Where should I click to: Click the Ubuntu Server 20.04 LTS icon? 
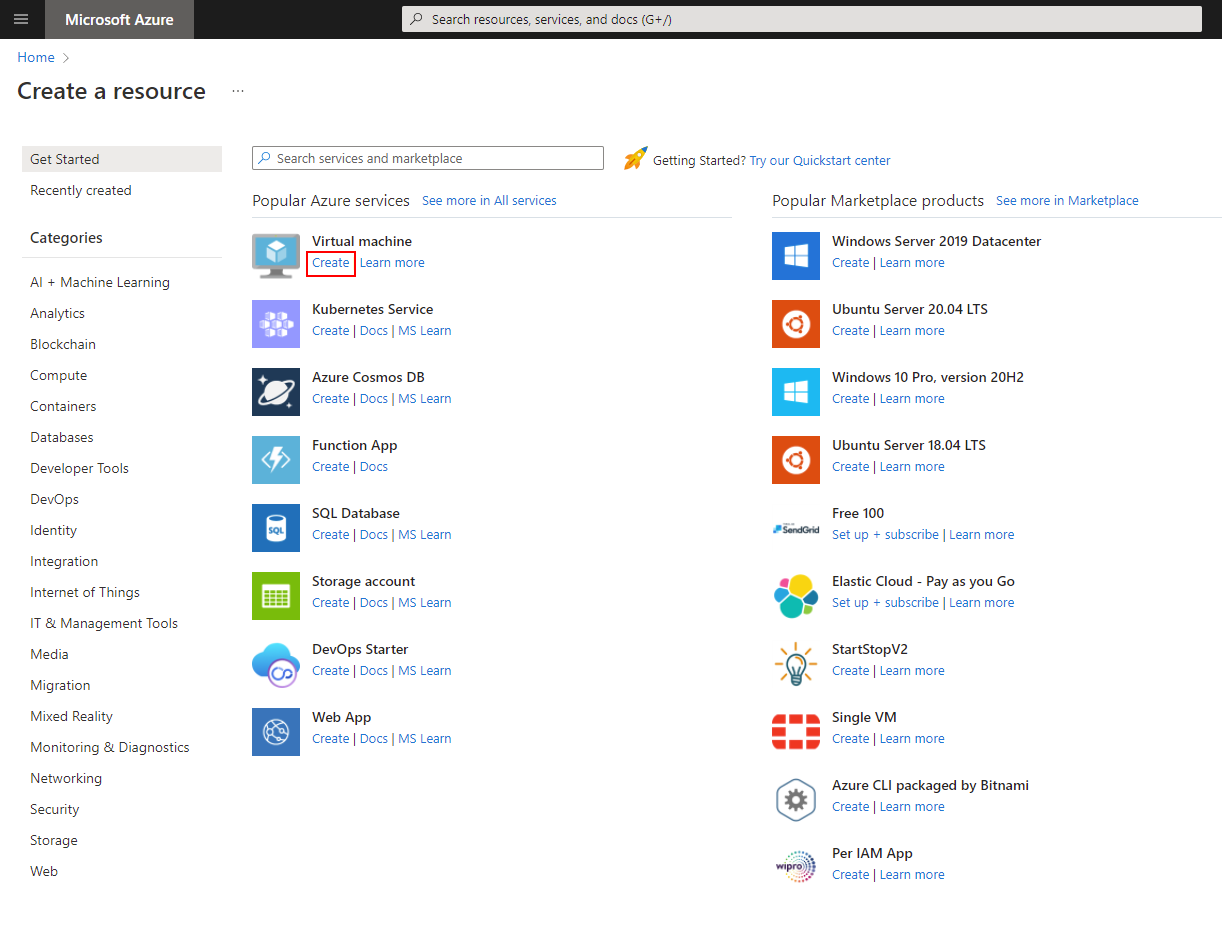click(796, 324)
